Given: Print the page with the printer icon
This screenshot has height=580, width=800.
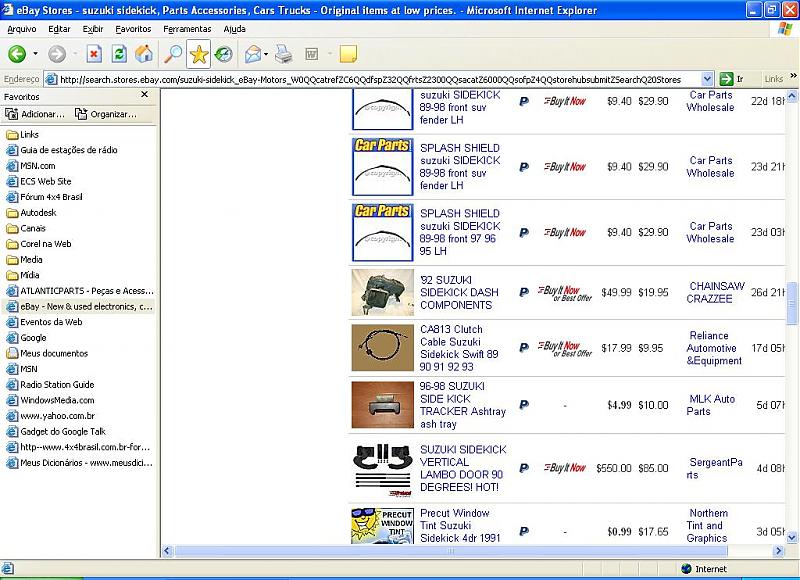Looking at the screenshot, I should [x=283, y=54].
